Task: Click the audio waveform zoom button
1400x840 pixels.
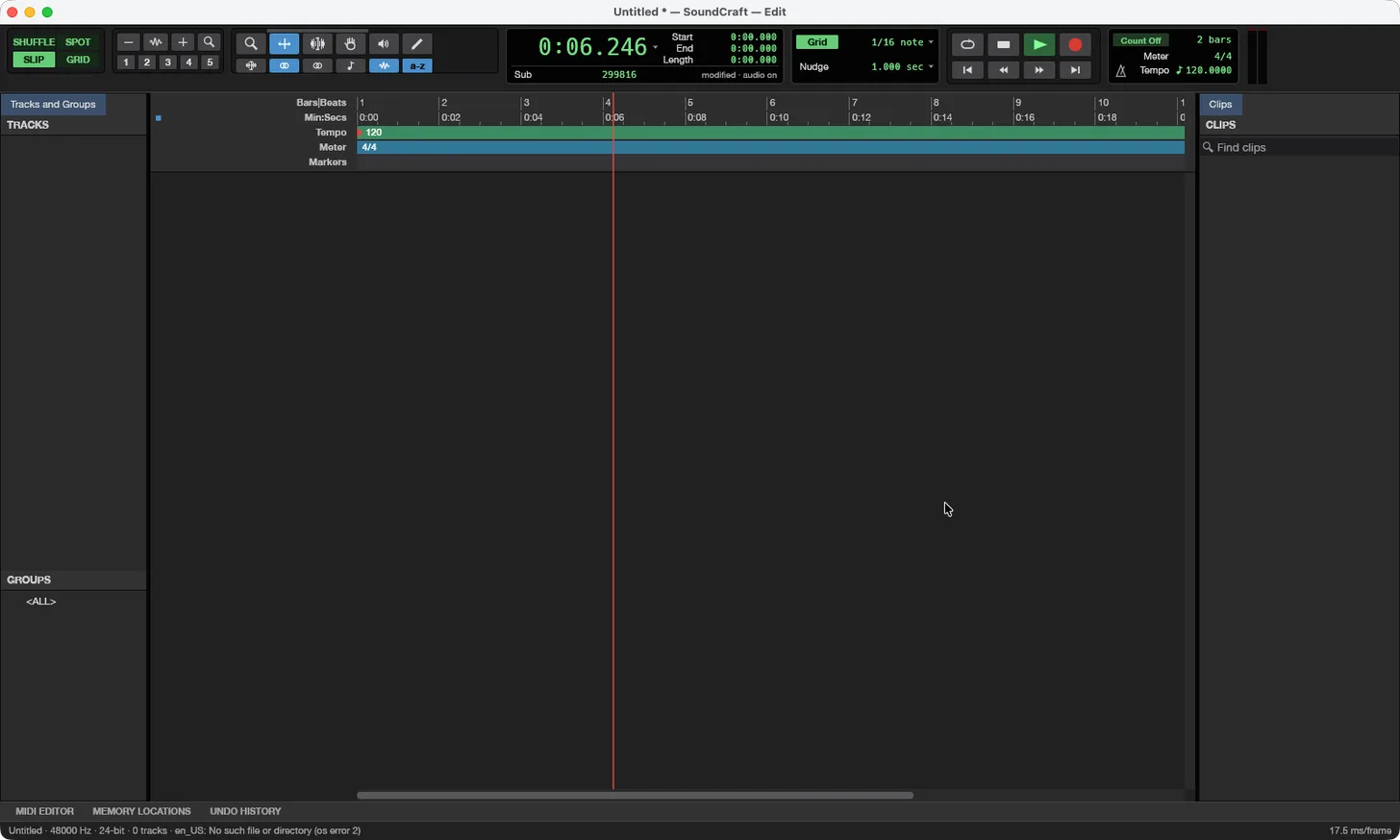Action: [x=156, y=42]
